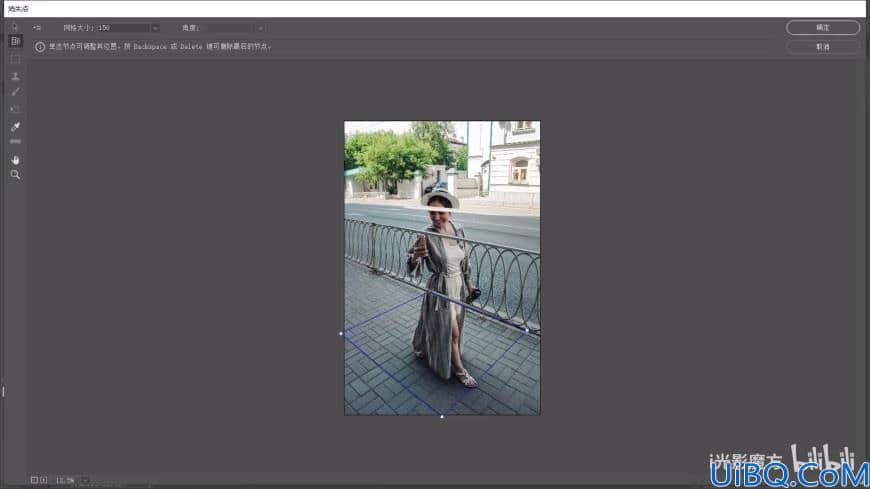Viewport: 870px width, 489px height.
Task: Confirm with the 确定 button
Action: pyautogui.click(x=823, y=28)
